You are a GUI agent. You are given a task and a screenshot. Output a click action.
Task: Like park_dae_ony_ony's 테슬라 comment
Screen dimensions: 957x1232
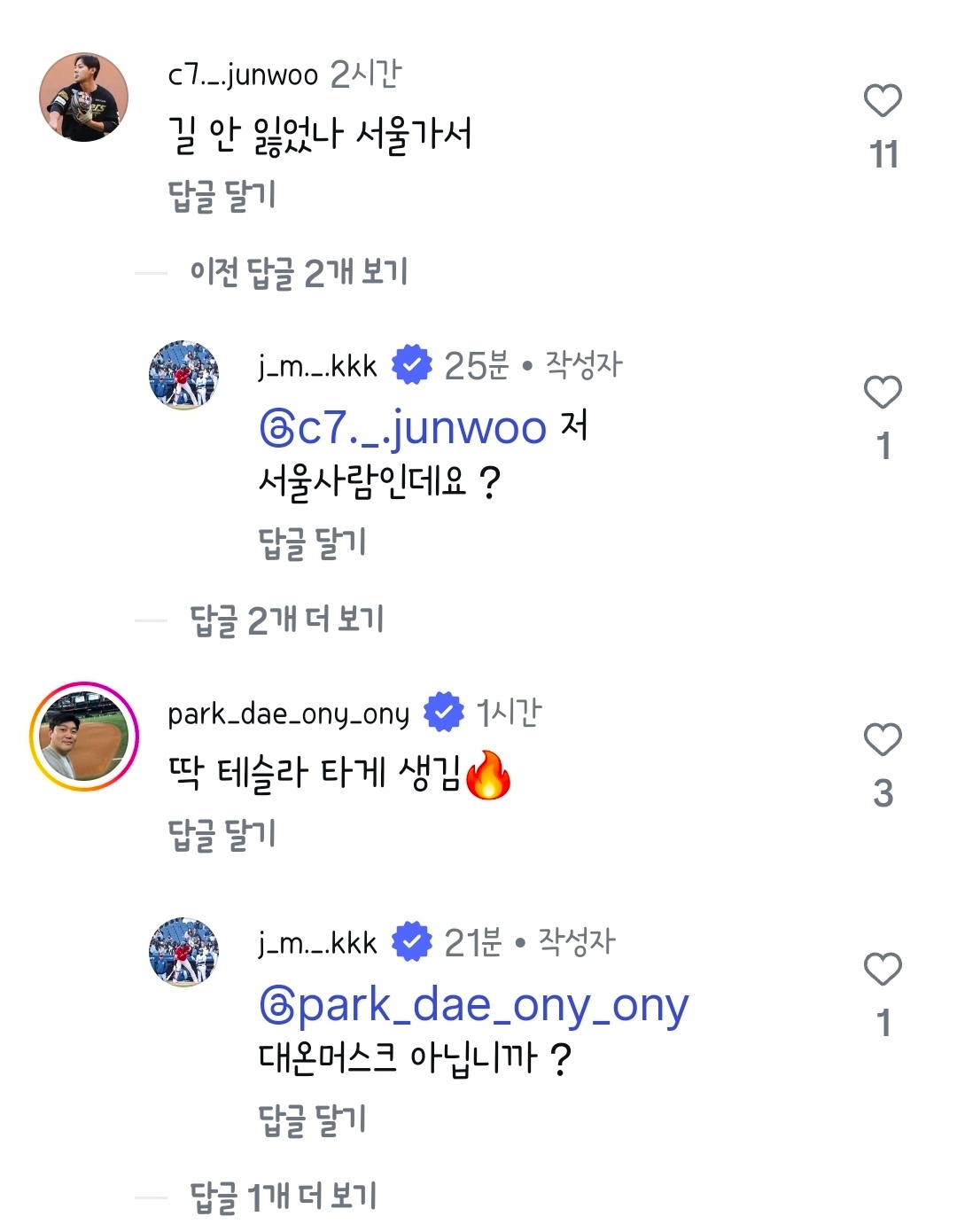click(x=883, y=740)
